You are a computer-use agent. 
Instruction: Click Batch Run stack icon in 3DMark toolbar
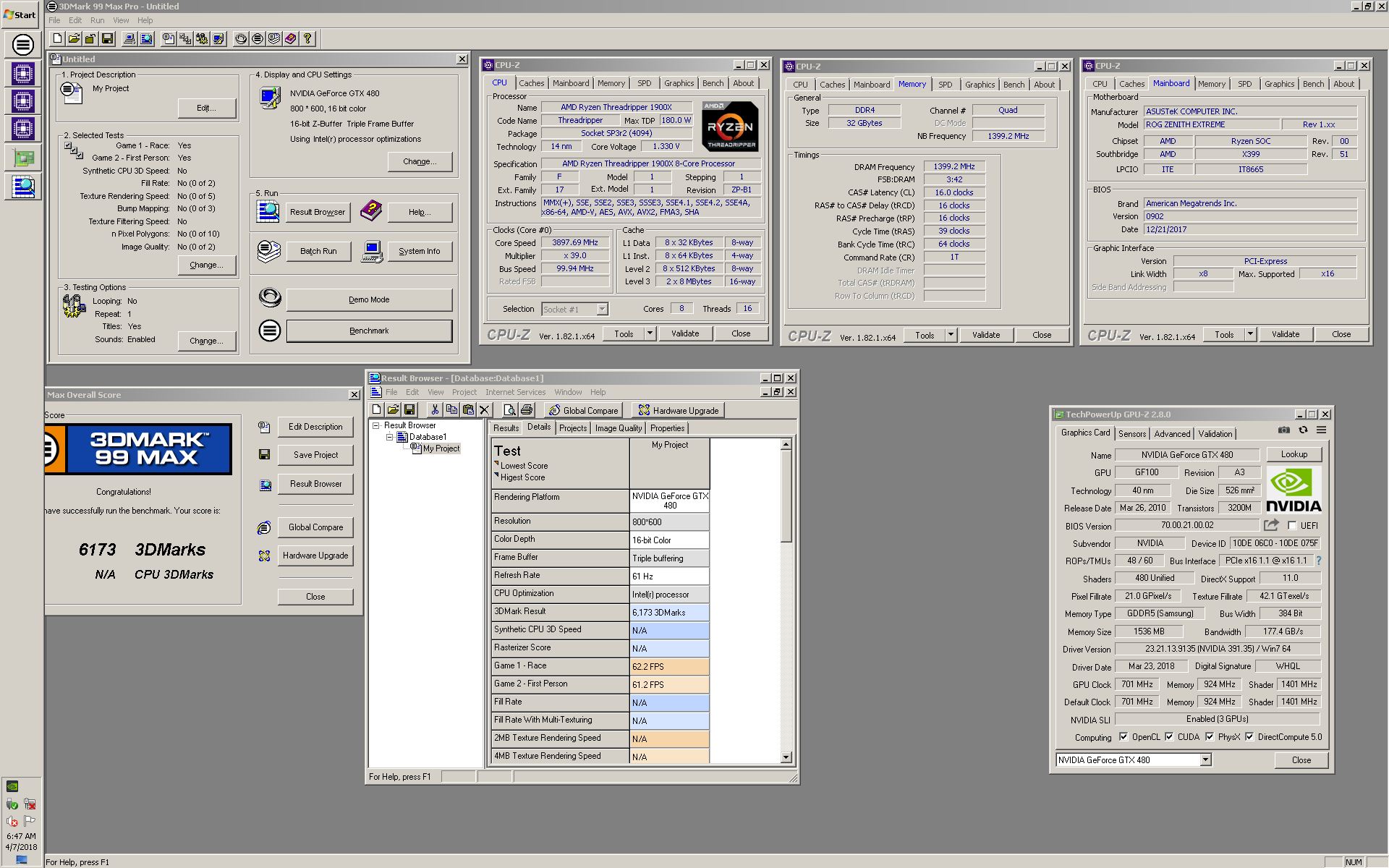[273, 38]
